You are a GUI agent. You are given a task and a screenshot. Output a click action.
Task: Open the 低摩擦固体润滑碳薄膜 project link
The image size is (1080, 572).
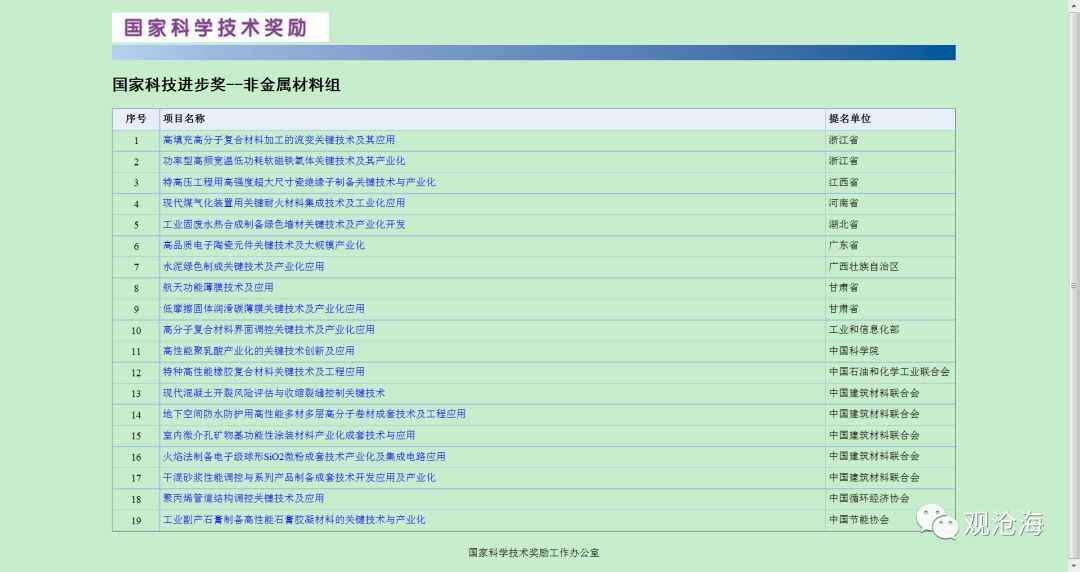(x=263, y=309)
